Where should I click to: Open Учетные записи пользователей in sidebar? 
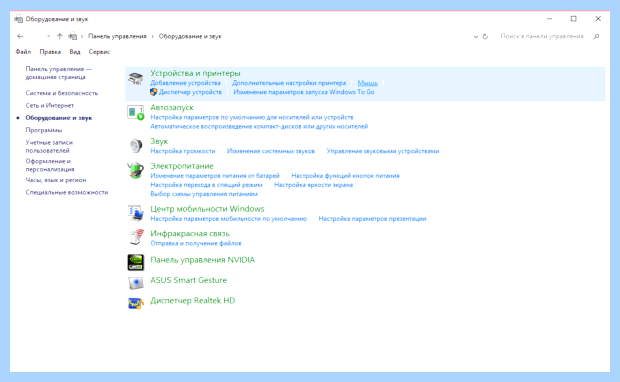tap(49, 146)
